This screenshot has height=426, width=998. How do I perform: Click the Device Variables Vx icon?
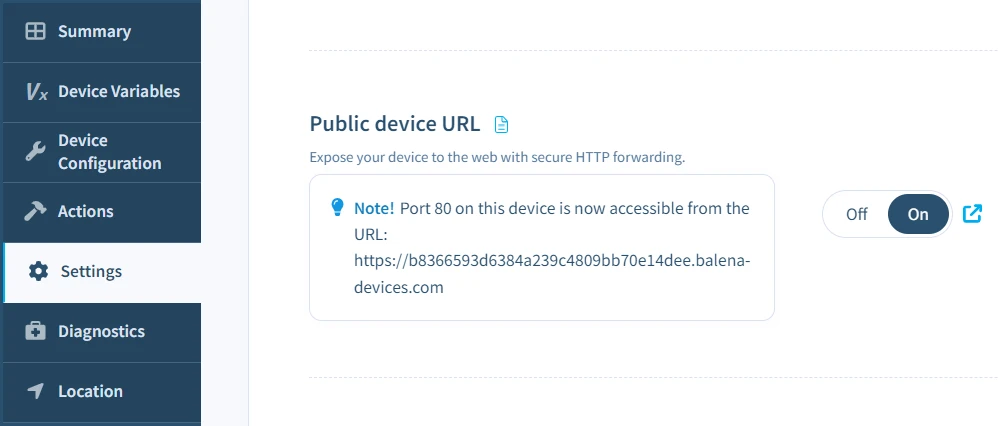(36, 92)
